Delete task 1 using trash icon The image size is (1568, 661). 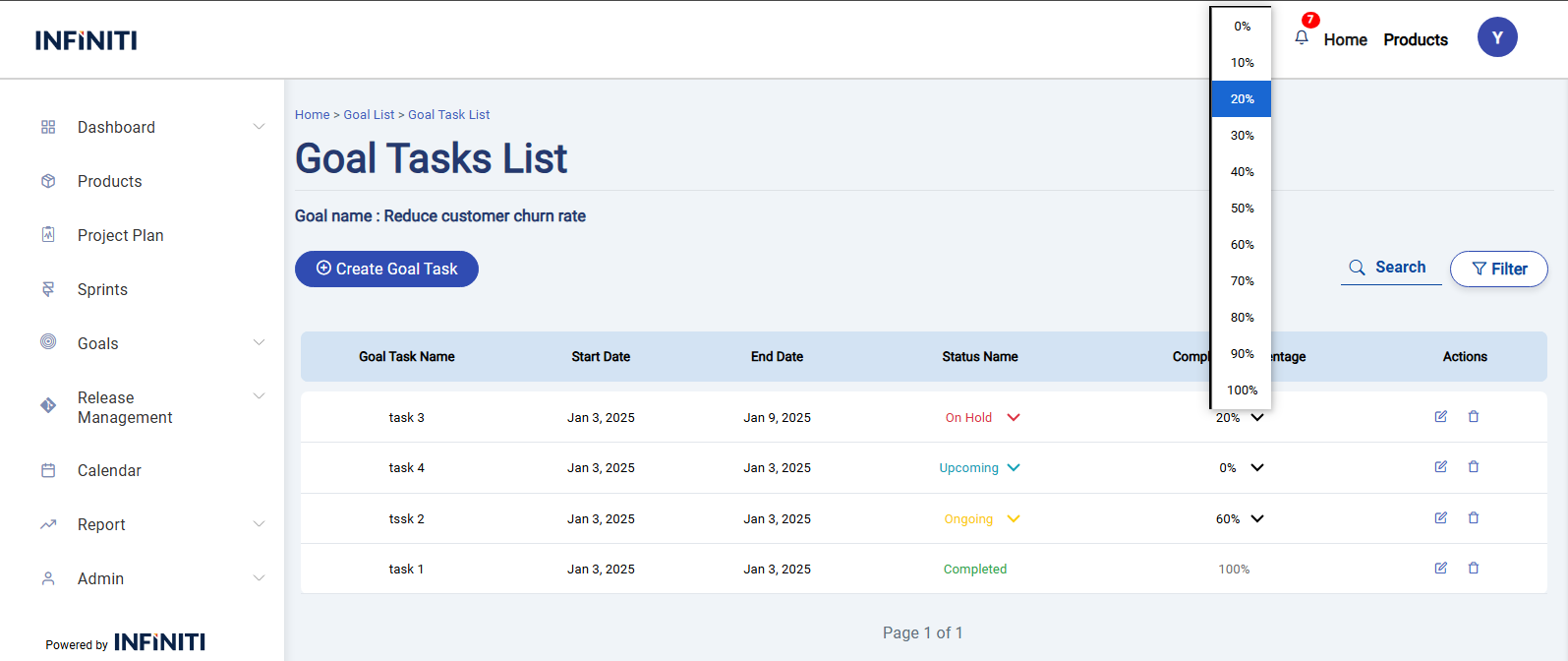(x=1473, y=569)
